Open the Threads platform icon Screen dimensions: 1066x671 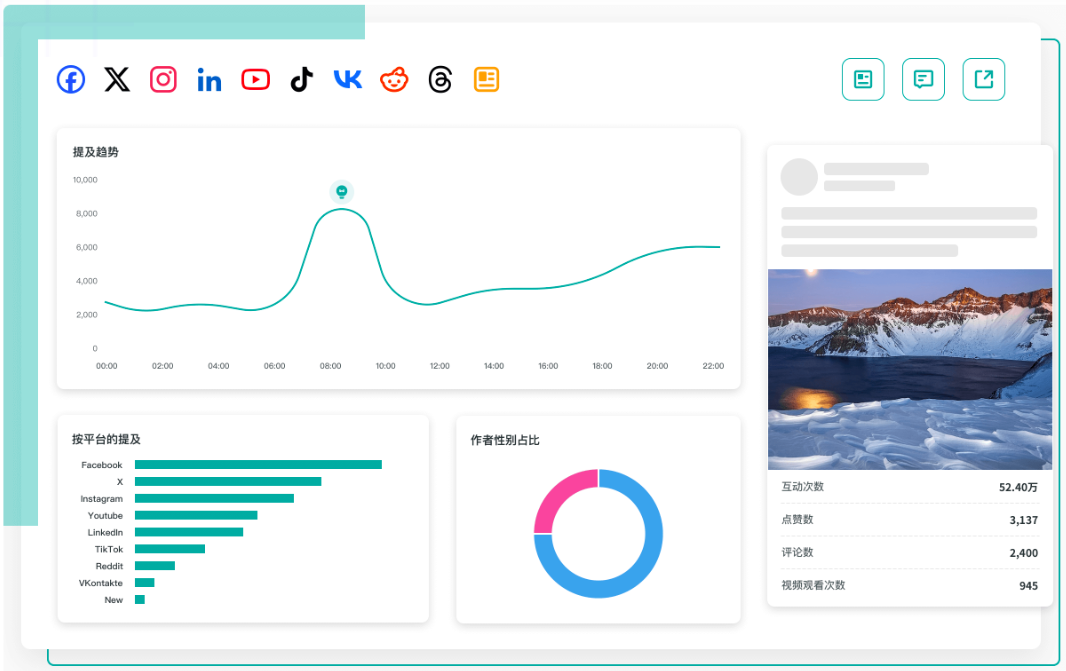(441, 80)
